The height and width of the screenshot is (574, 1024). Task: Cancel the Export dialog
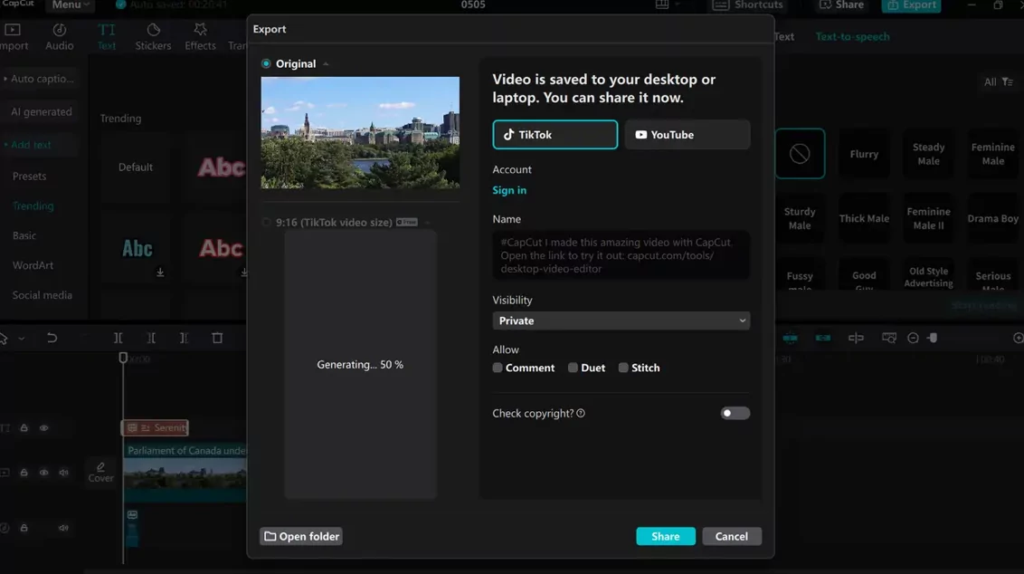pos(731,536)
